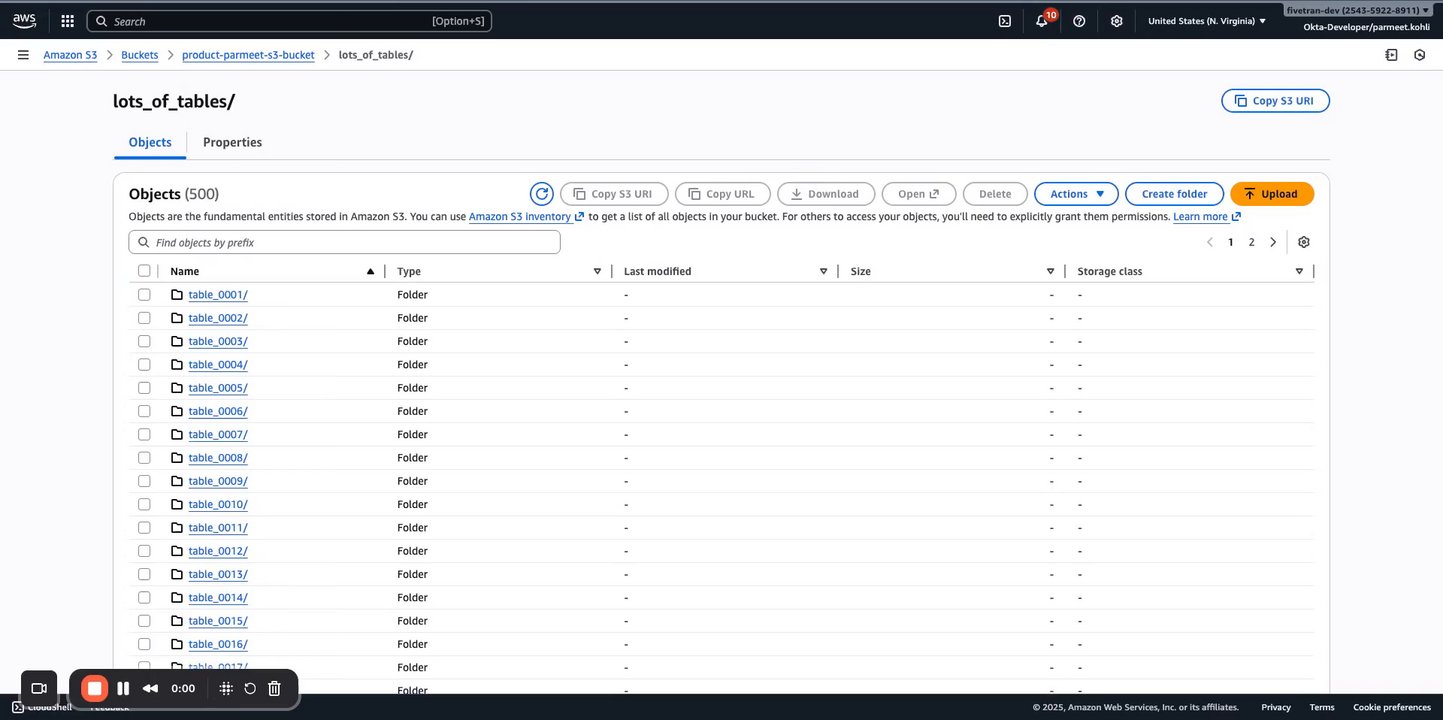The width and height of the screenshot is (1443, 720).
Task: Click the hexagon icon at far right
Action: click(x=1420, y=55)
